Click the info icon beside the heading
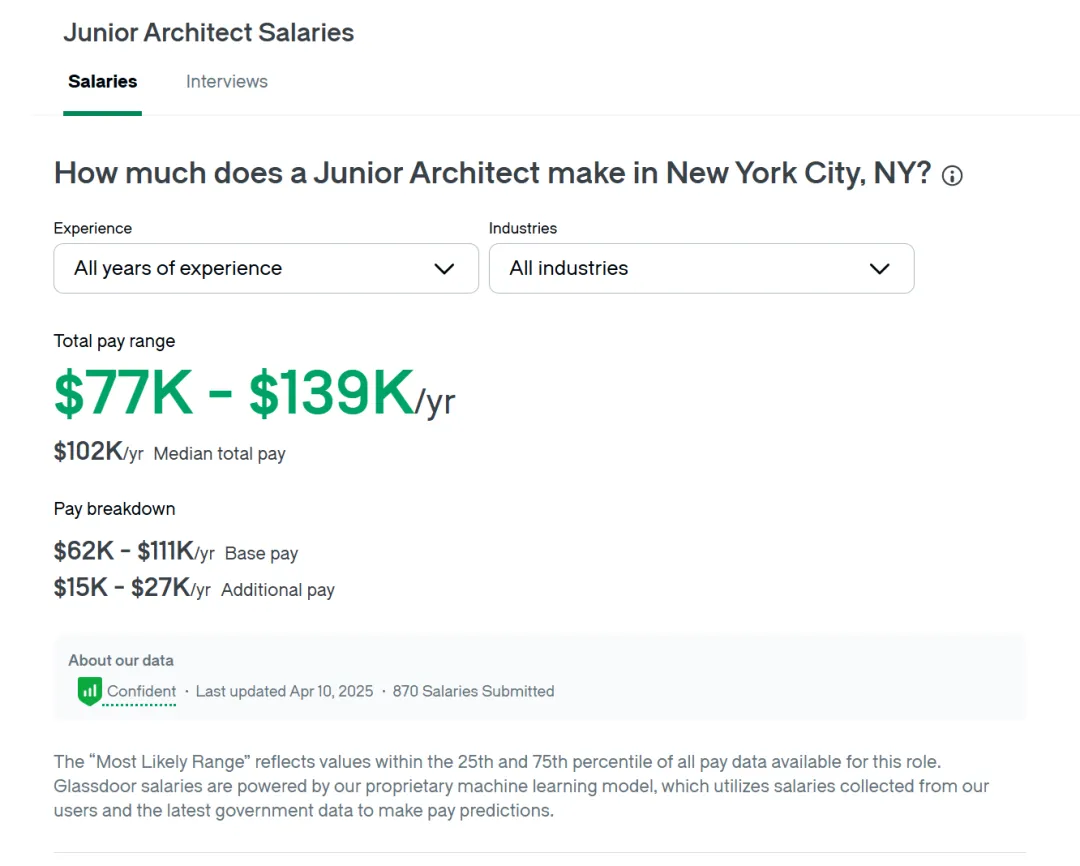Viewport: 1080px width, 866px height. 952,176
